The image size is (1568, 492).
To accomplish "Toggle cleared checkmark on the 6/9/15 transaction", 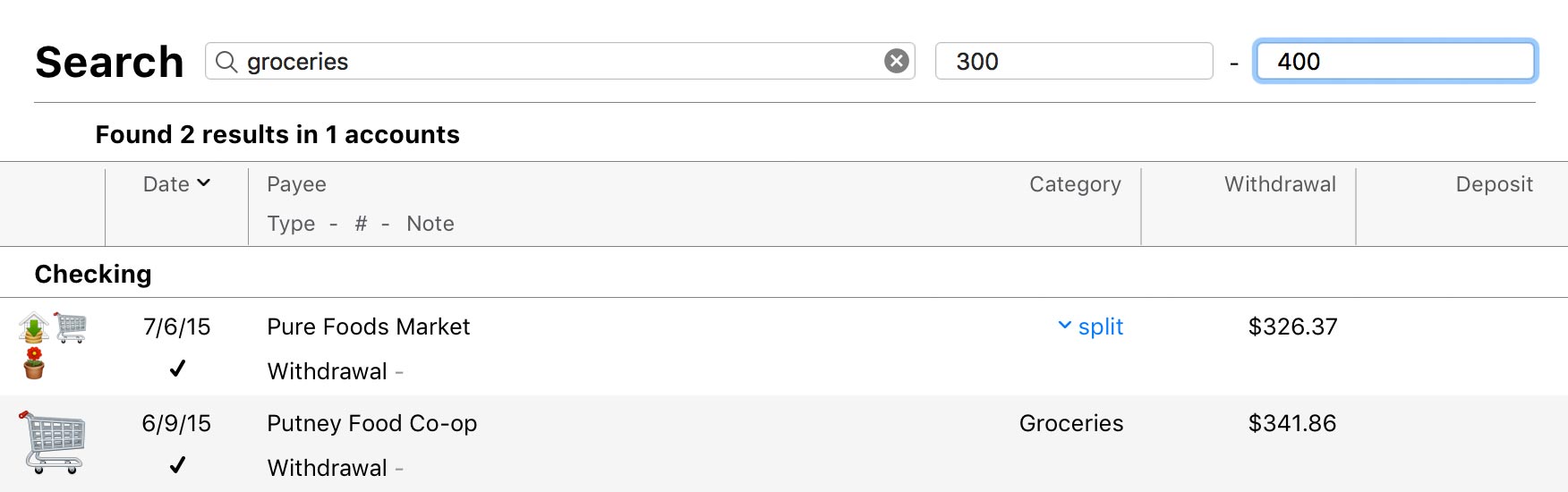I will pyautogui.click(x=177, y=465).
